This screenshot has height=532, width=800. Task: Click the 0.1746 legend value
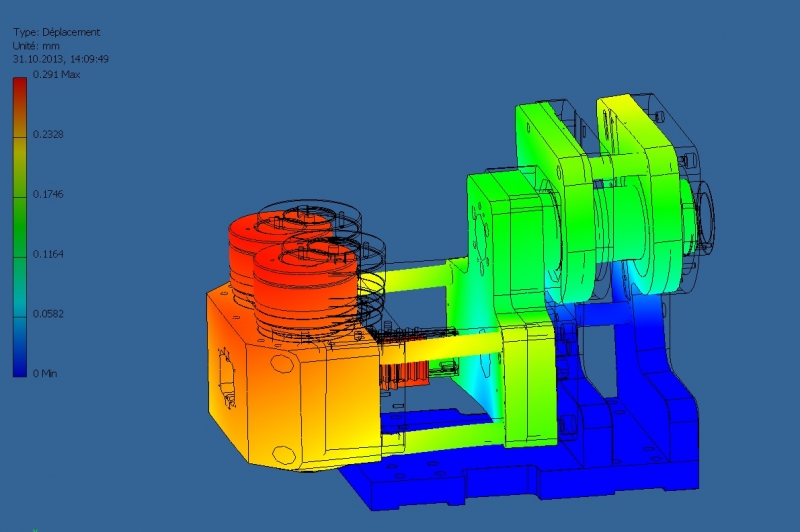[x=48, y=194]
